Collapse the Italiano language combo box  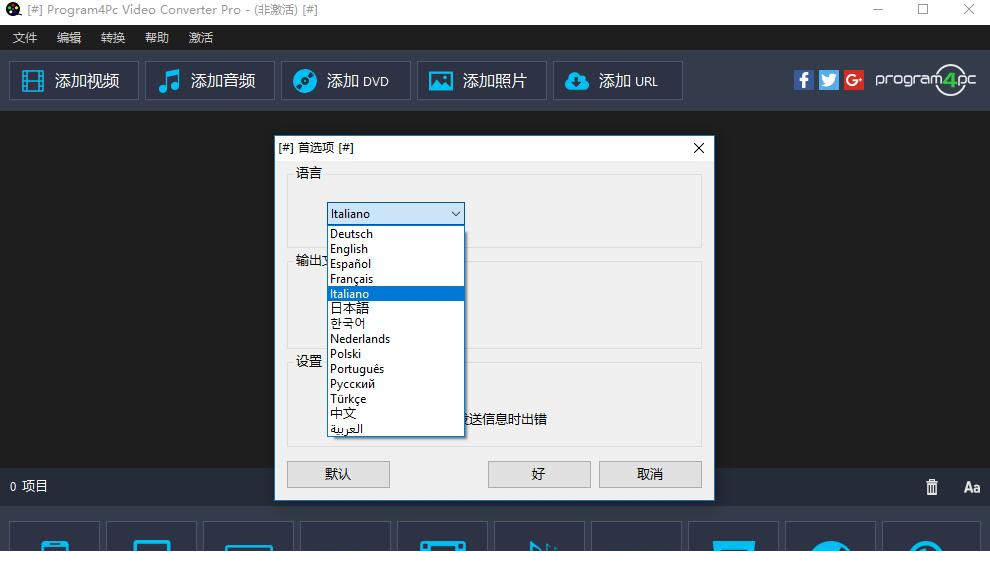click(x=396, y=214)
